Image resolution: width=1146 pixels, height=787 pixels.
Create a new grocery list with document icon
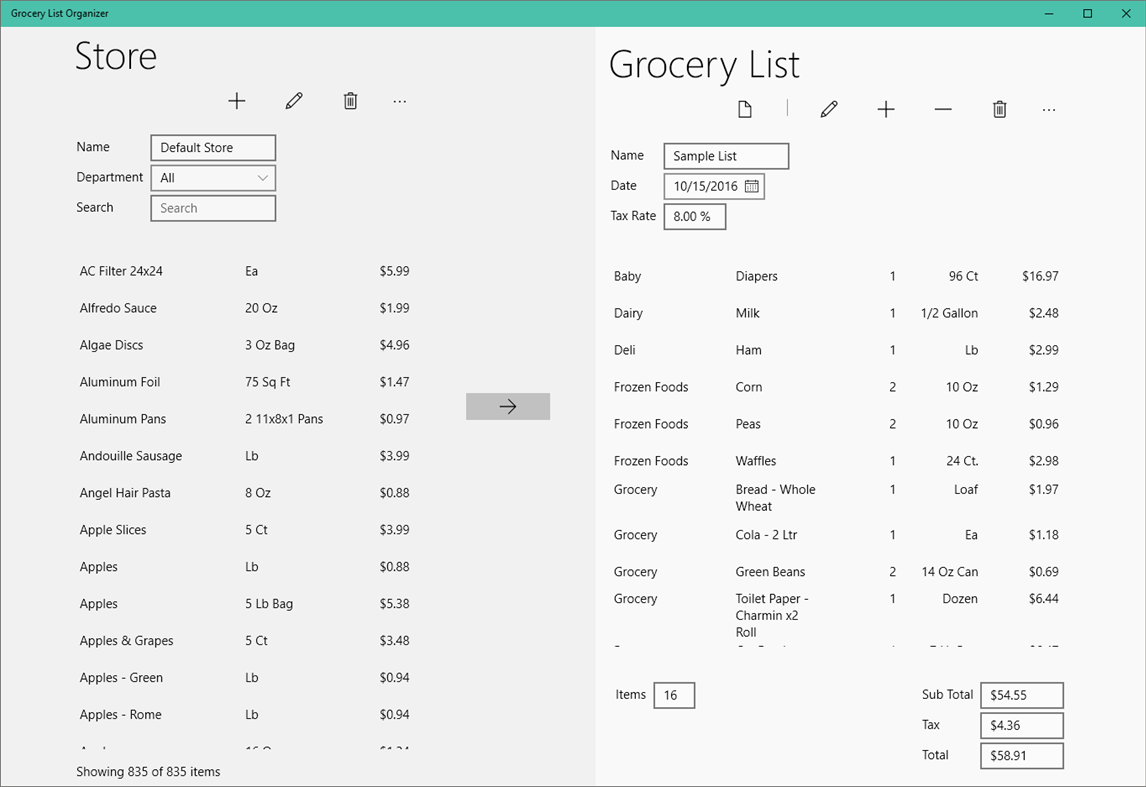[744, 109]
